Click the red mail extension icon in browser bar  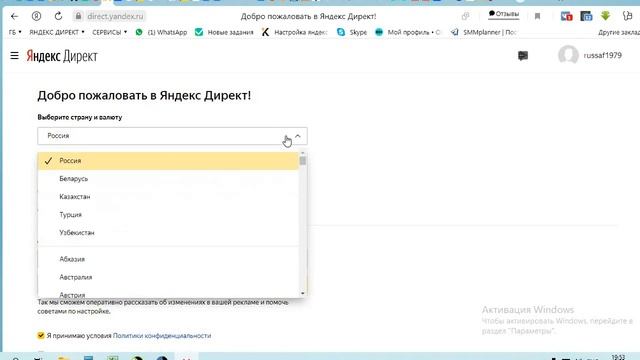click(x=567, y=16)
